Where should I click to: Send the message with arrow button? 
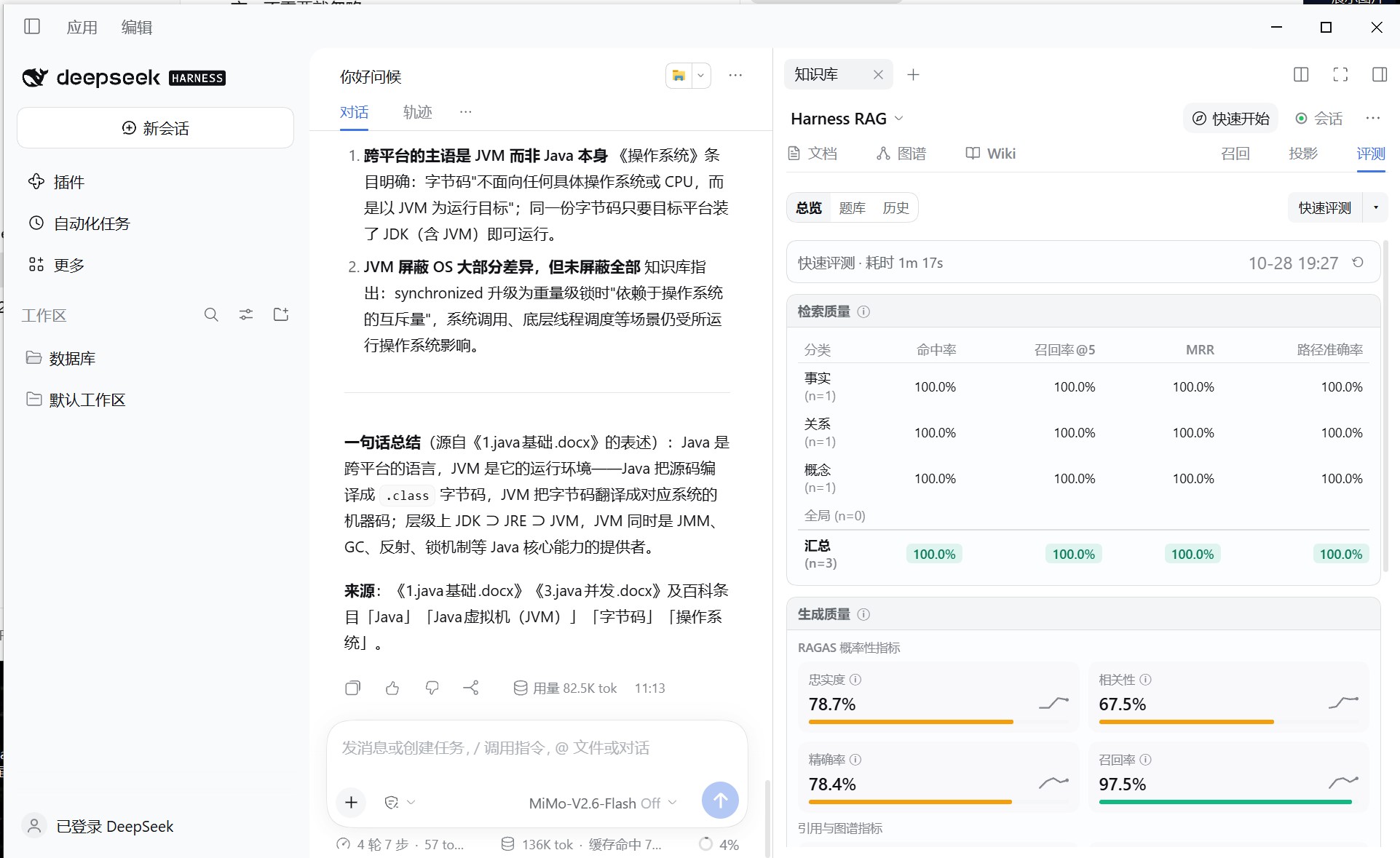720,801
